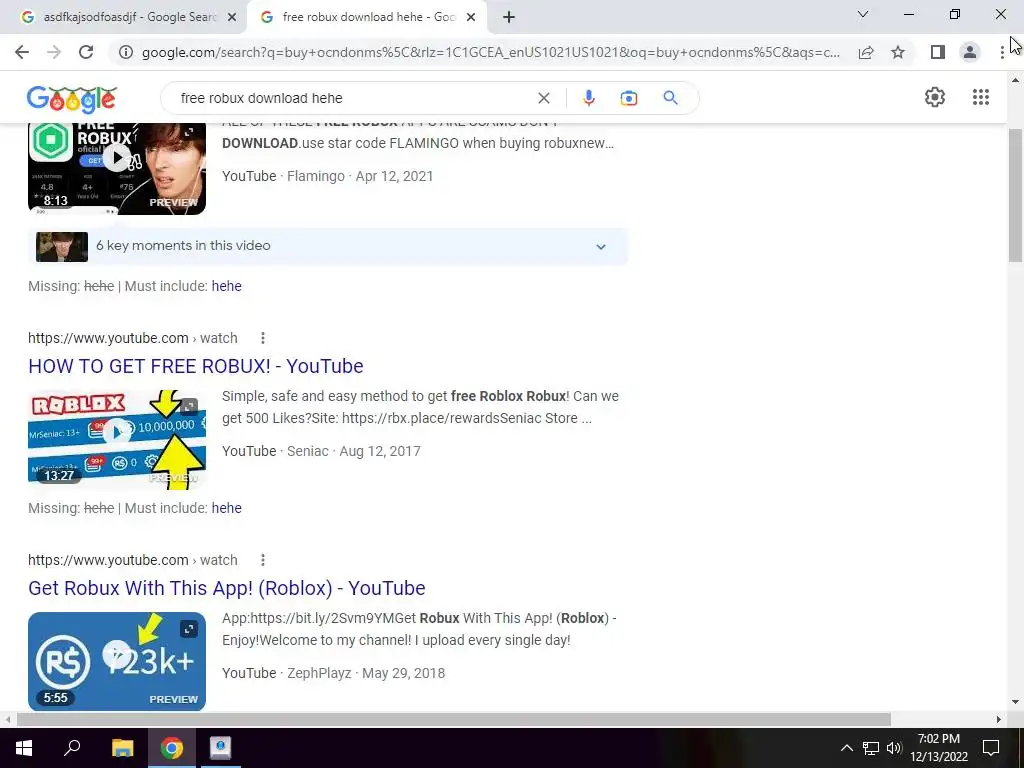Open Windows notification center

click(x=991, y=748)
